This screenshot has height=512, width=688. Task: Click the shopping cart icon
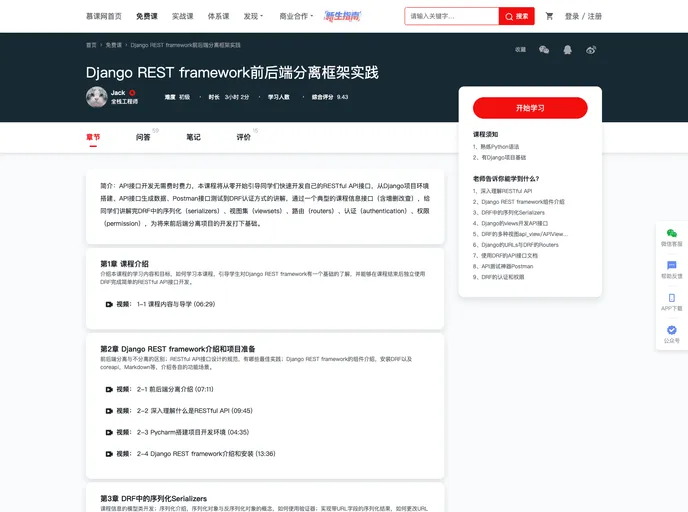(549, 16)
